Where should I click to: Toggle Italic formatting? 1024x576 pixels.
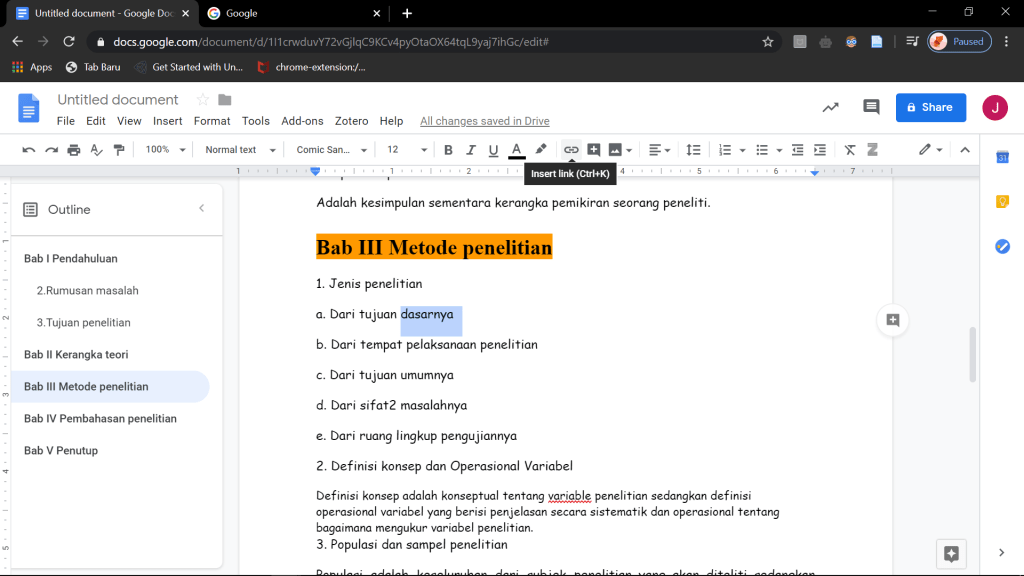pos(471,150)
